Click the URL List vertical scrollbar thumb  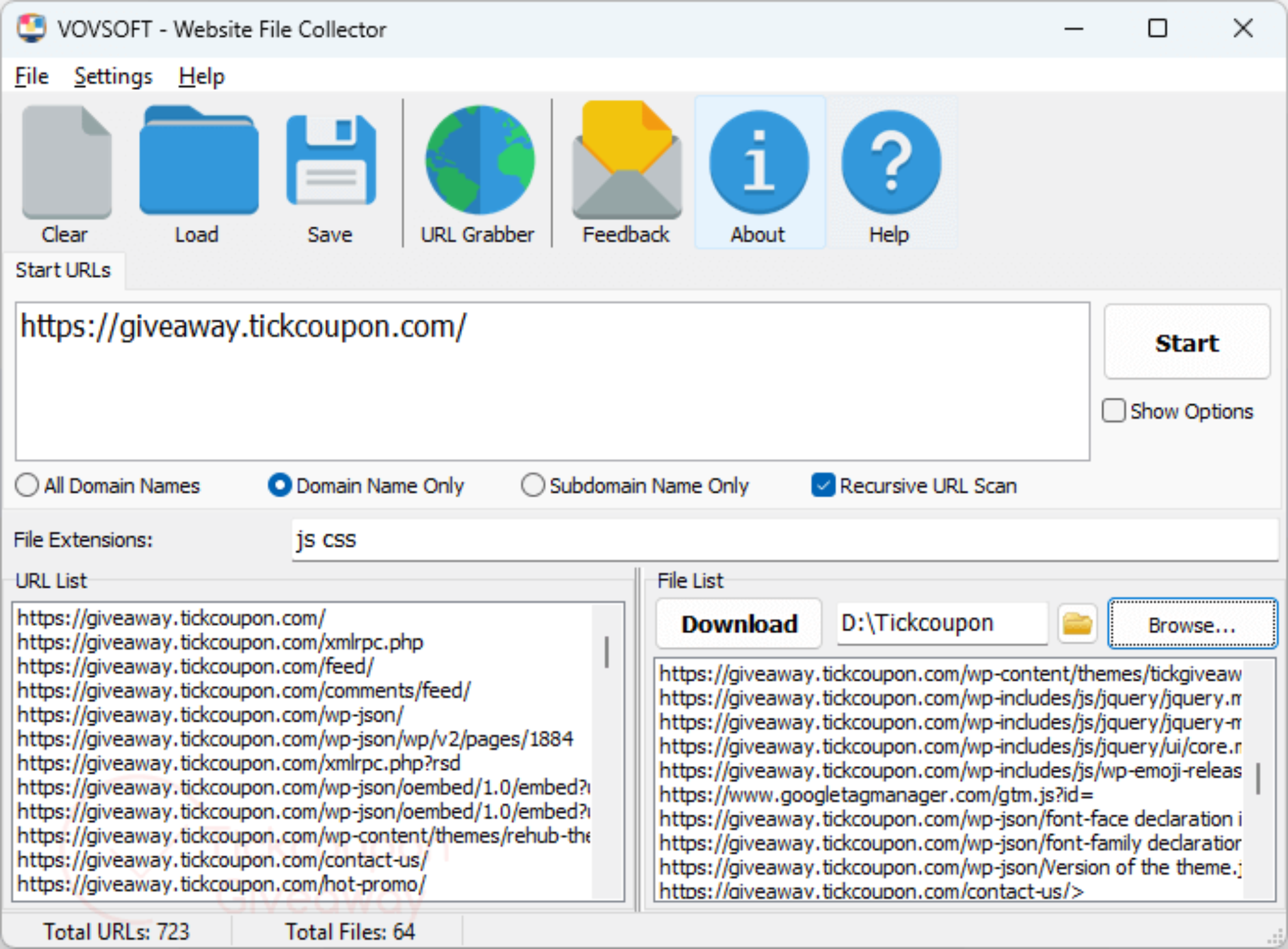tap(606, 652)
